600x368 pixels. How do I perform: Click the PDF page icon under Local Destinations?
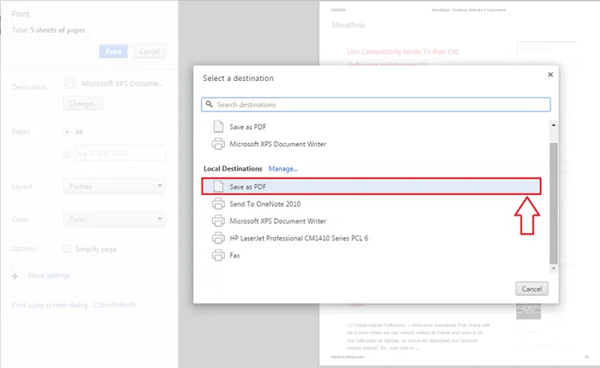[x=218, y=186]
